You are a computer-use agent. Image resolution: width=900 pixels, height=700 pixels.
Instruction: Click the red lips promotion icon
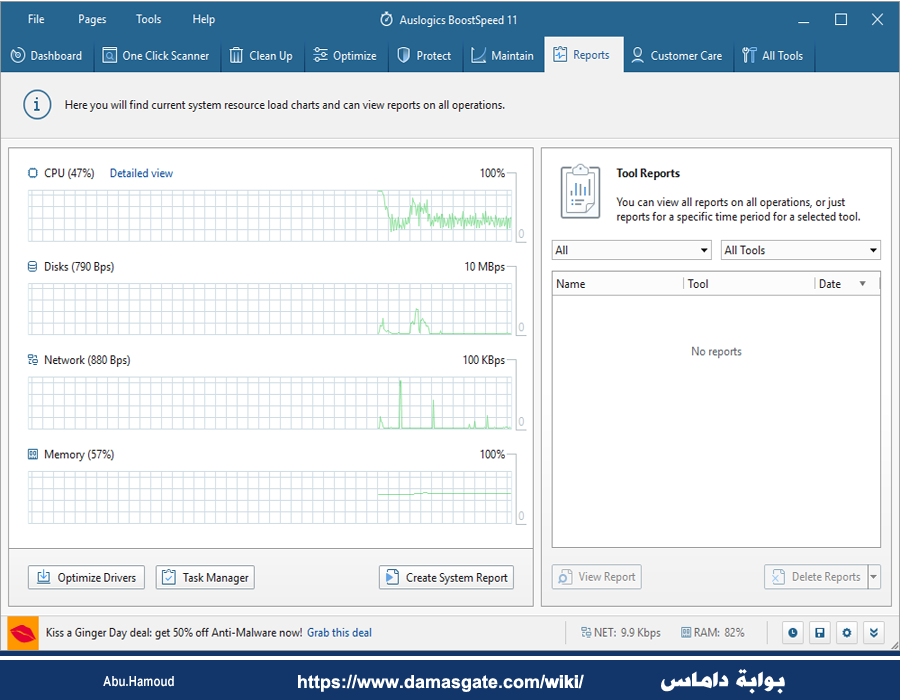pos(23,633)
